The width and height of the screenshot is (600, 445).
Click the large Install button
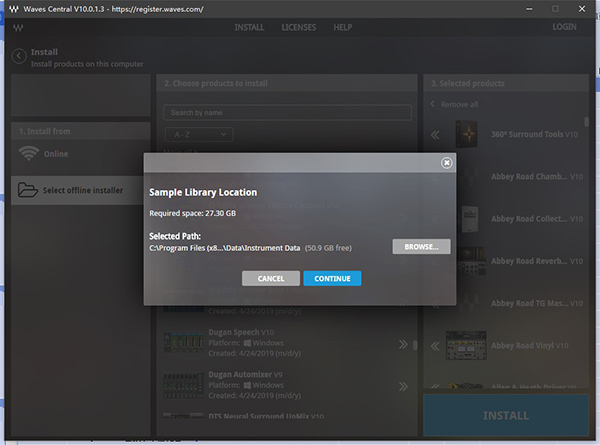pyautogui.click(x=506, y=416)
